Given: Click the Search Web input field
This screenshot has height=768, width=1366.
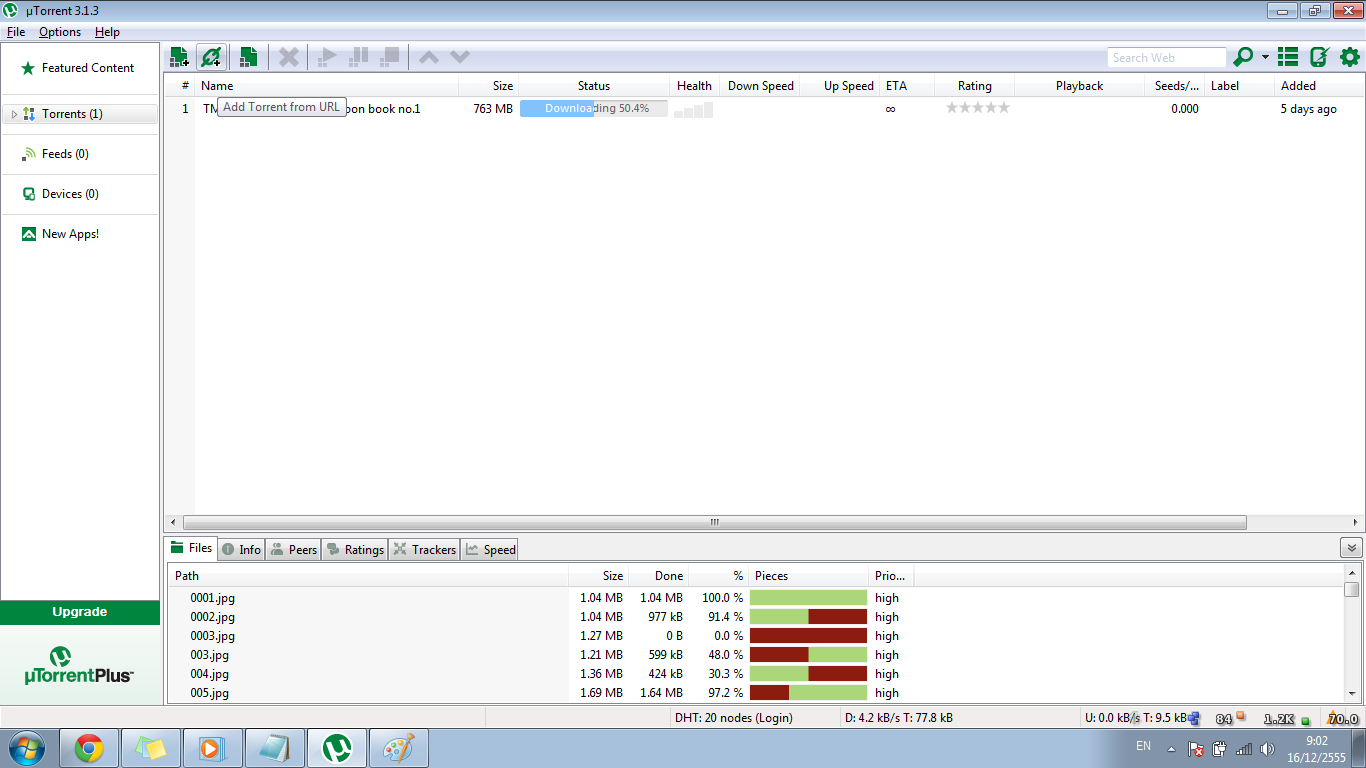Looking at the screenshot, I should click(x=1166, y=58).
